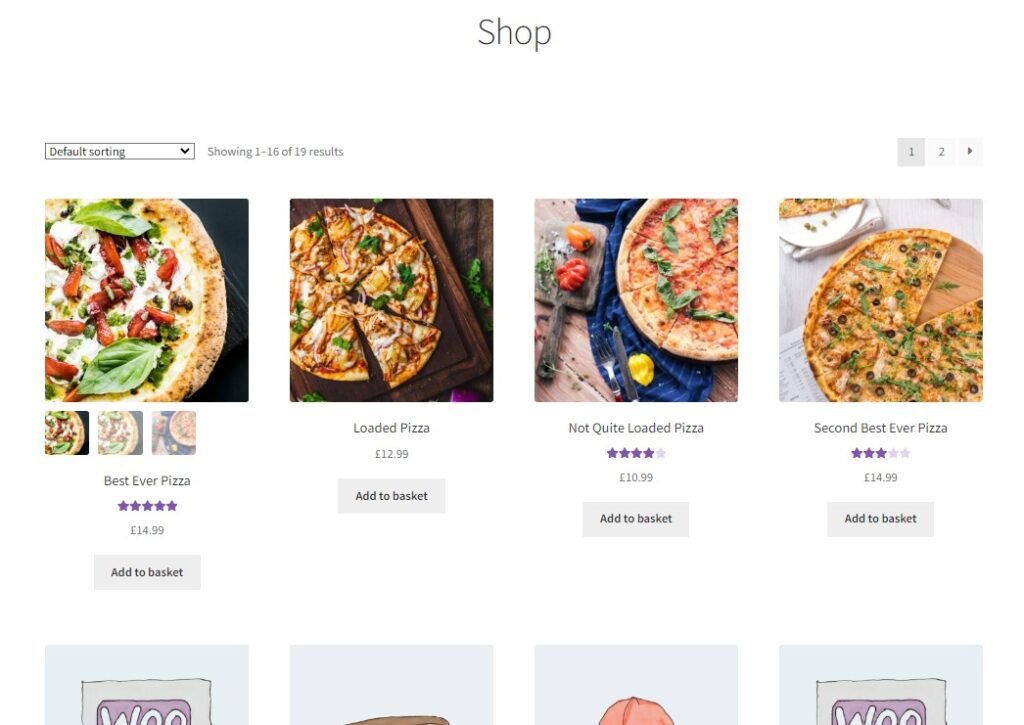Click the dropdown chevron on sorting selector

[184, 151]
